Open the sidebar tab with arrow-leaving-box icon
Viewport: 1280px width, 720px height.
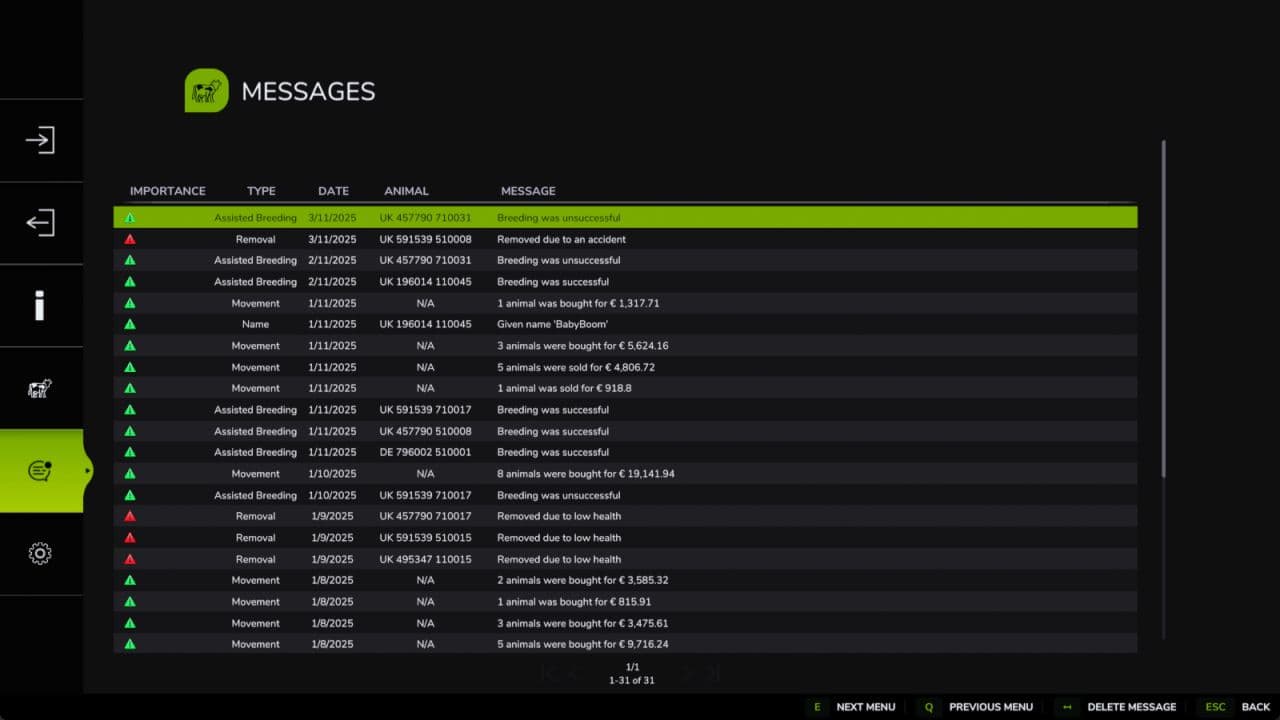tap(40, 223)
